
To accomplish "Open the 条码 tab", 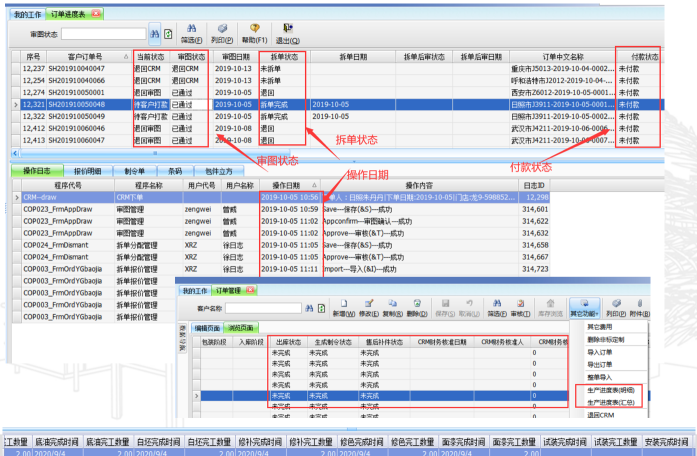I will 175,171.
